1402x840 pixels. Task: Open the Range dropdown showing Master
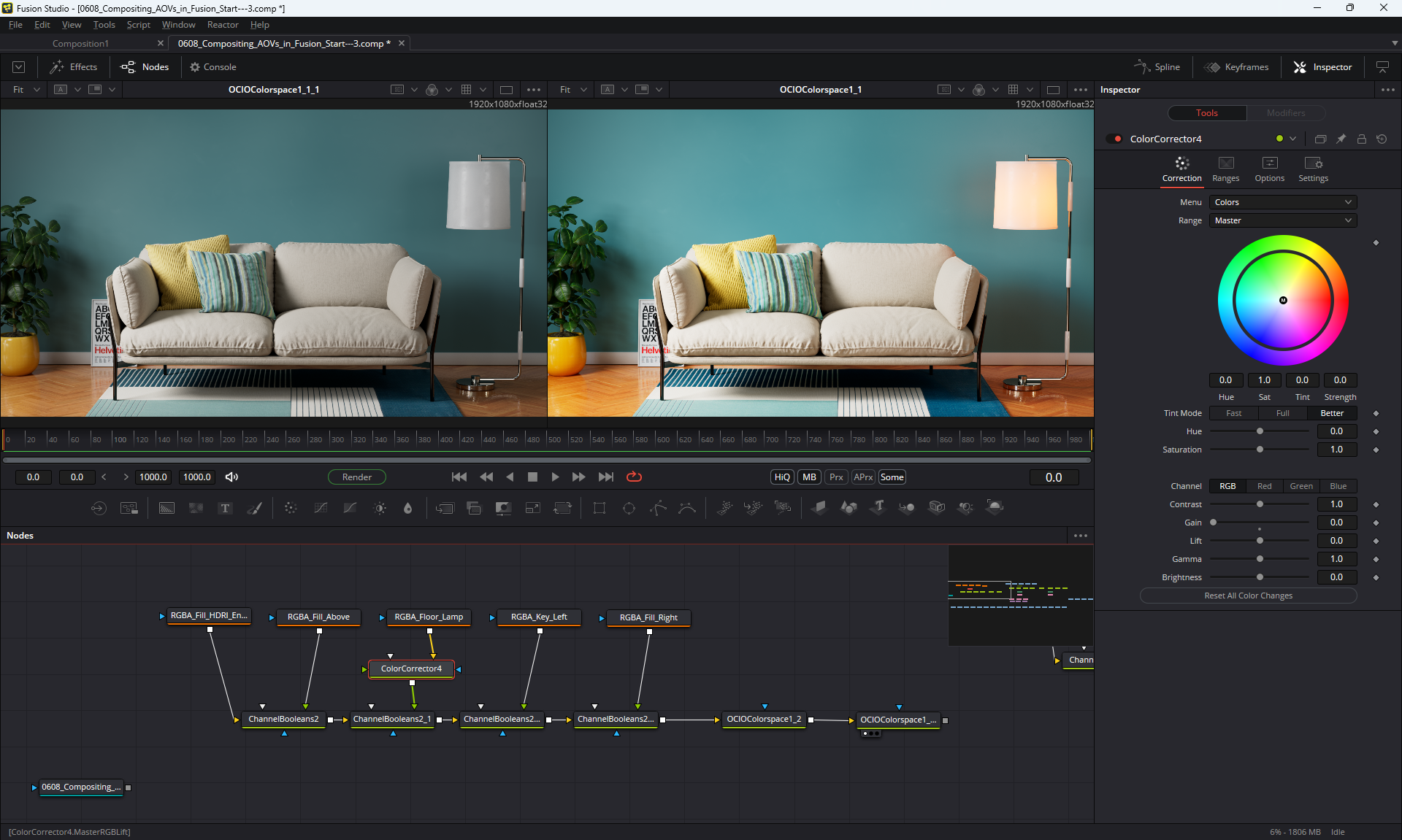pyautogui.click(x=1282, y=220)
